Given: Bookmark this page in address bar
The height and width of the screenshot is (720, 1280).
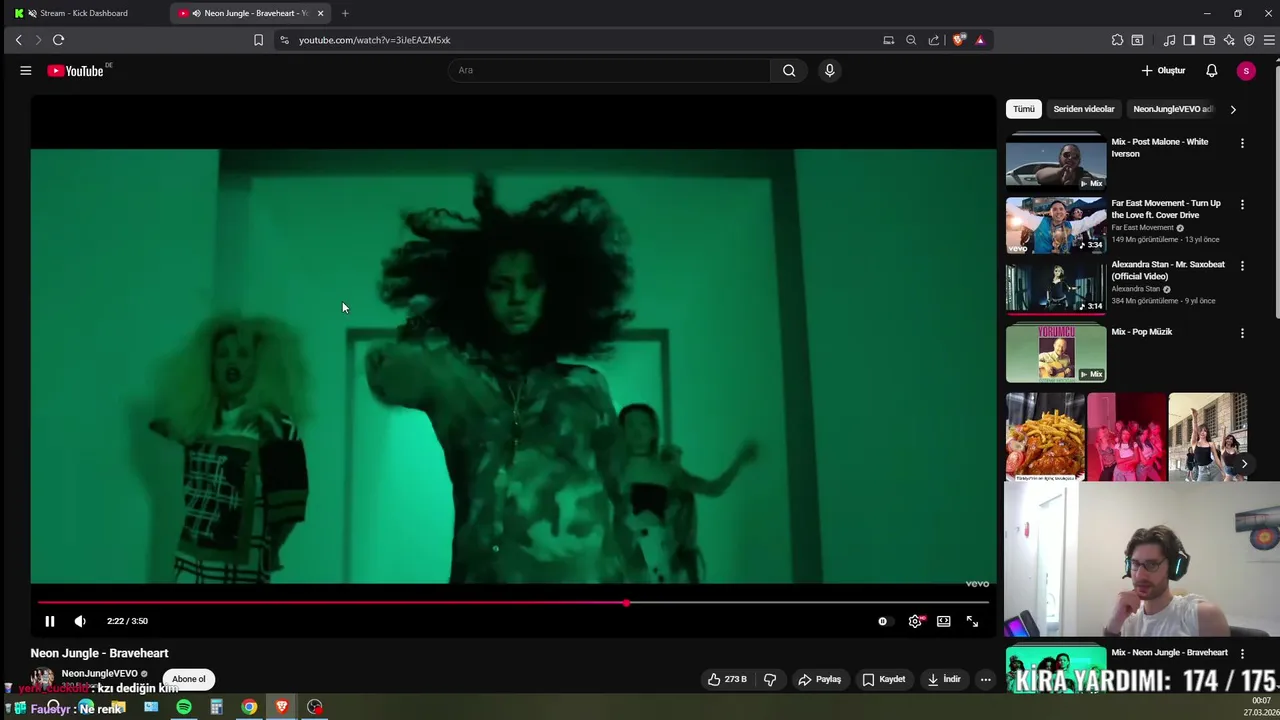Looking at the screenshot, I should pyautogui.click(x=258, y=40).
